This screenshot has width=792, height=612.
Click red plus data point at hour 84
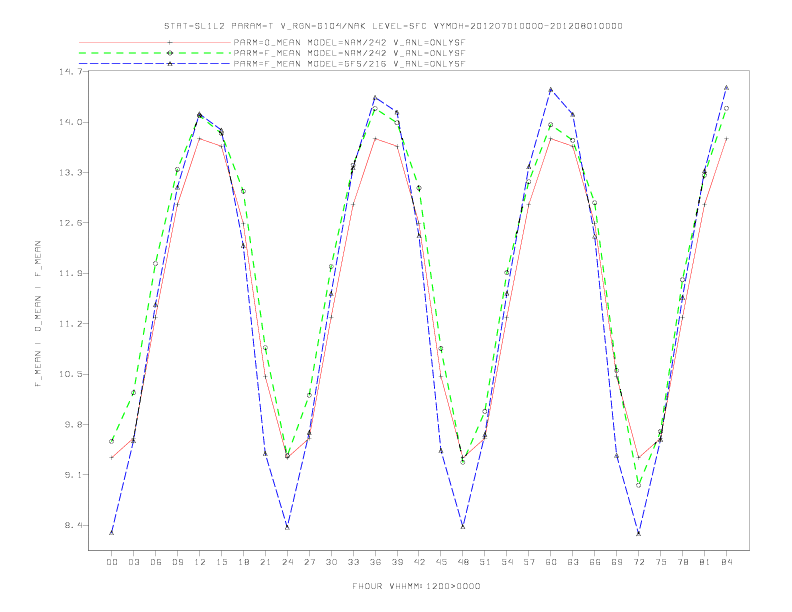(x=726, y=138)
